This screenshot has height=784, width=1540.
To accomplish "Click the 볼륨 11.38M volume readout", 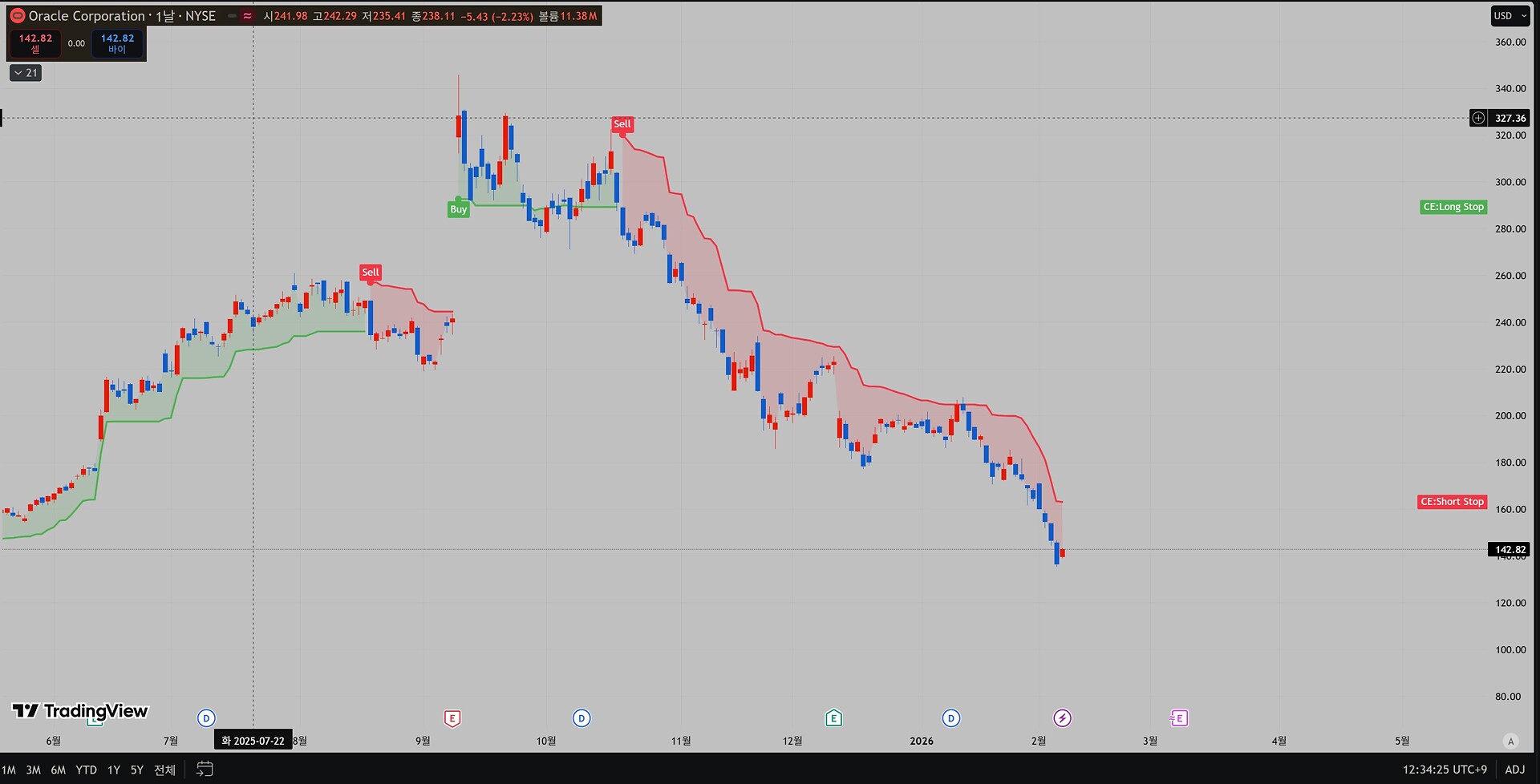I will tap(568, 16).
